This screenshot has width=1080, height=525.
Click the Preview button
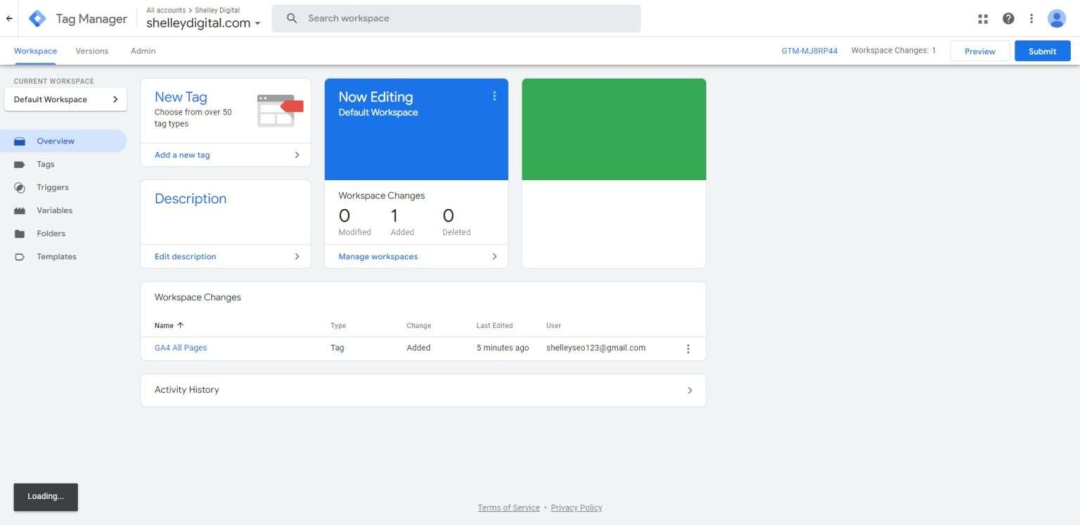979,51
